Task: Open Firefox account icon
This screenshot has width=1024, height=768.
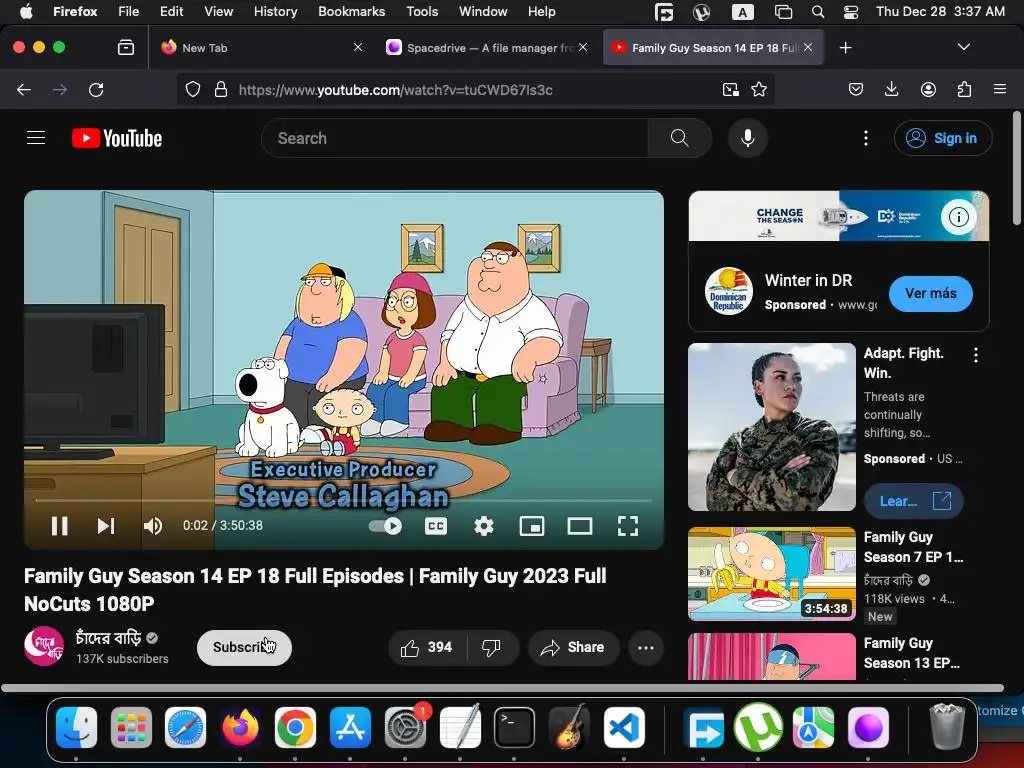Action: [928, 89]
